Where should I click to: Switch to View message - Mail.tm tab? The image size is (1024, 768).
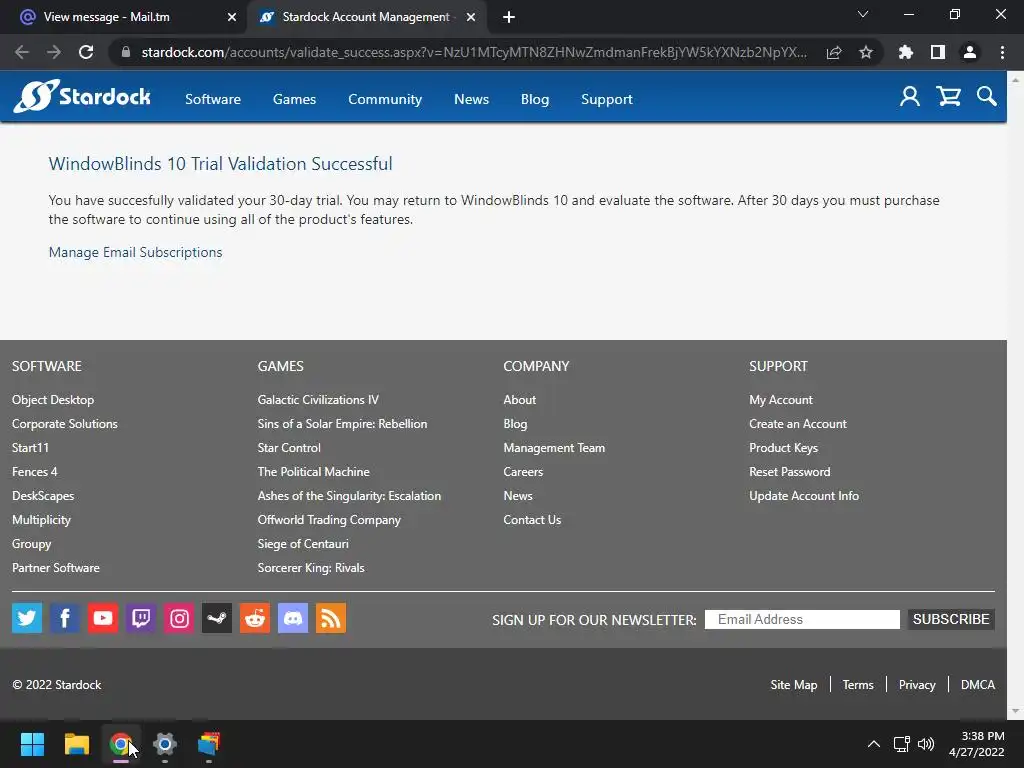[106, 17]
